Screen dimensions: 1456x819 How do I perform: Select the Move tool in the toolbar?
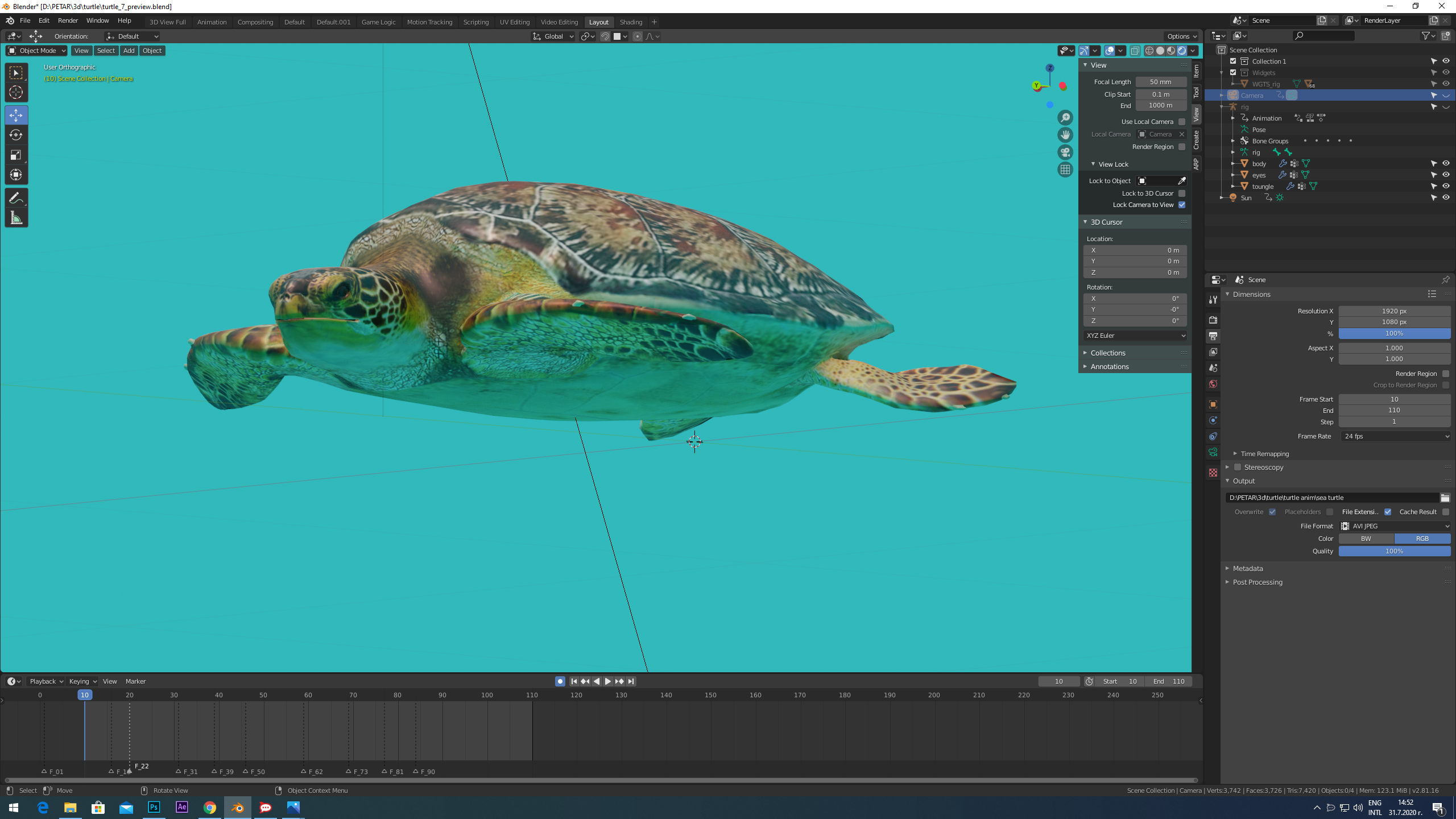tap(16, 115)
